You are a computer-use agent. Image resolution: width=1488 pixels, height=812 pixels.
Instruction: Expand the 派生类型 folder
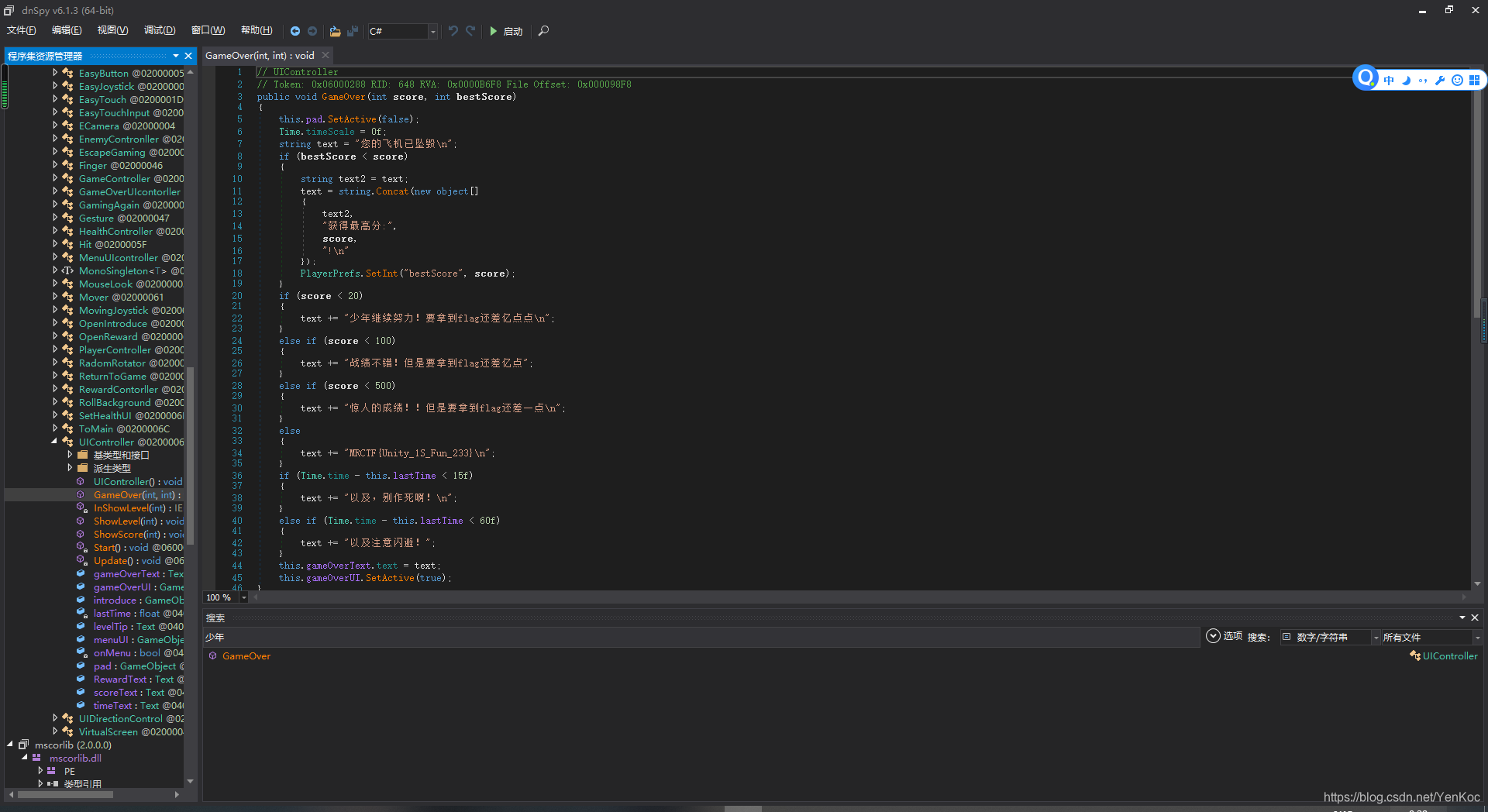(70, 468)
